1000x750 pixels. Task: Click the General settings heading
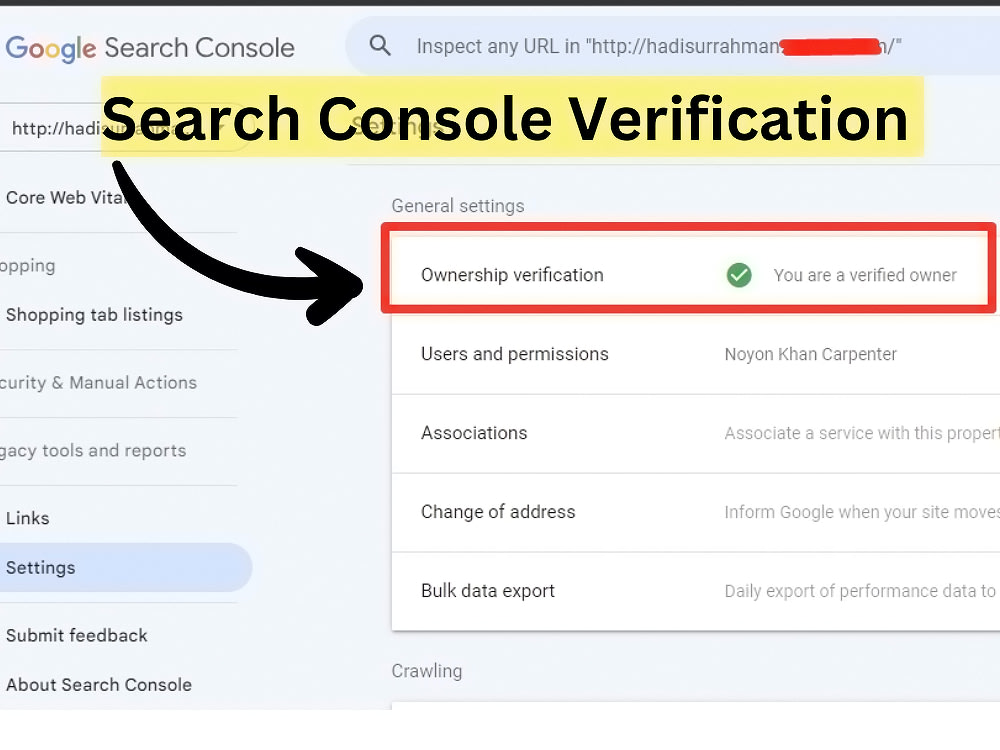pos(458,206)
